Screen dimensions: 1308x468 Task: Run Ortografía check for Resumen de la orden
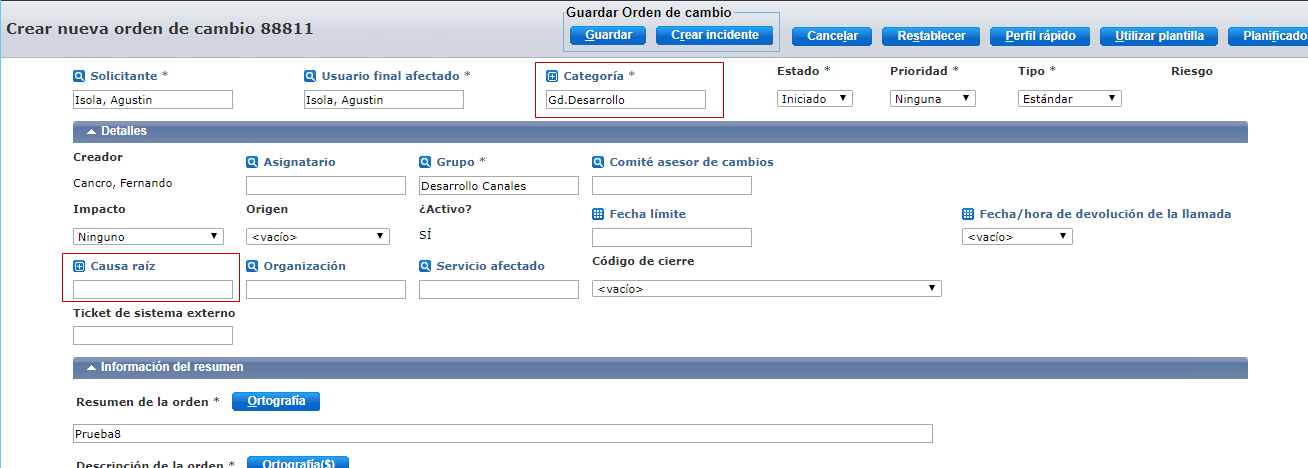276,401
